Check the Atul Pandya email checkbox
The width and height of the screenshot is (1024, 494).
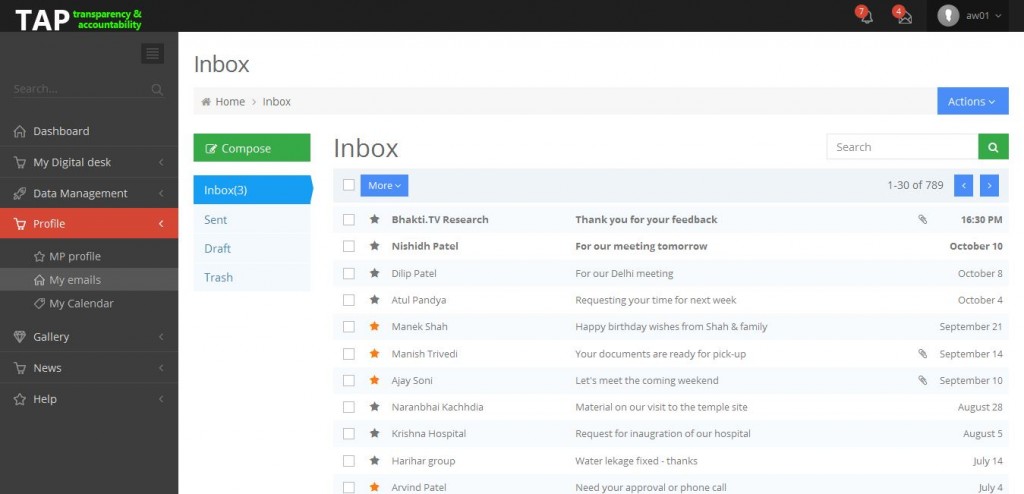click(349, 300)
